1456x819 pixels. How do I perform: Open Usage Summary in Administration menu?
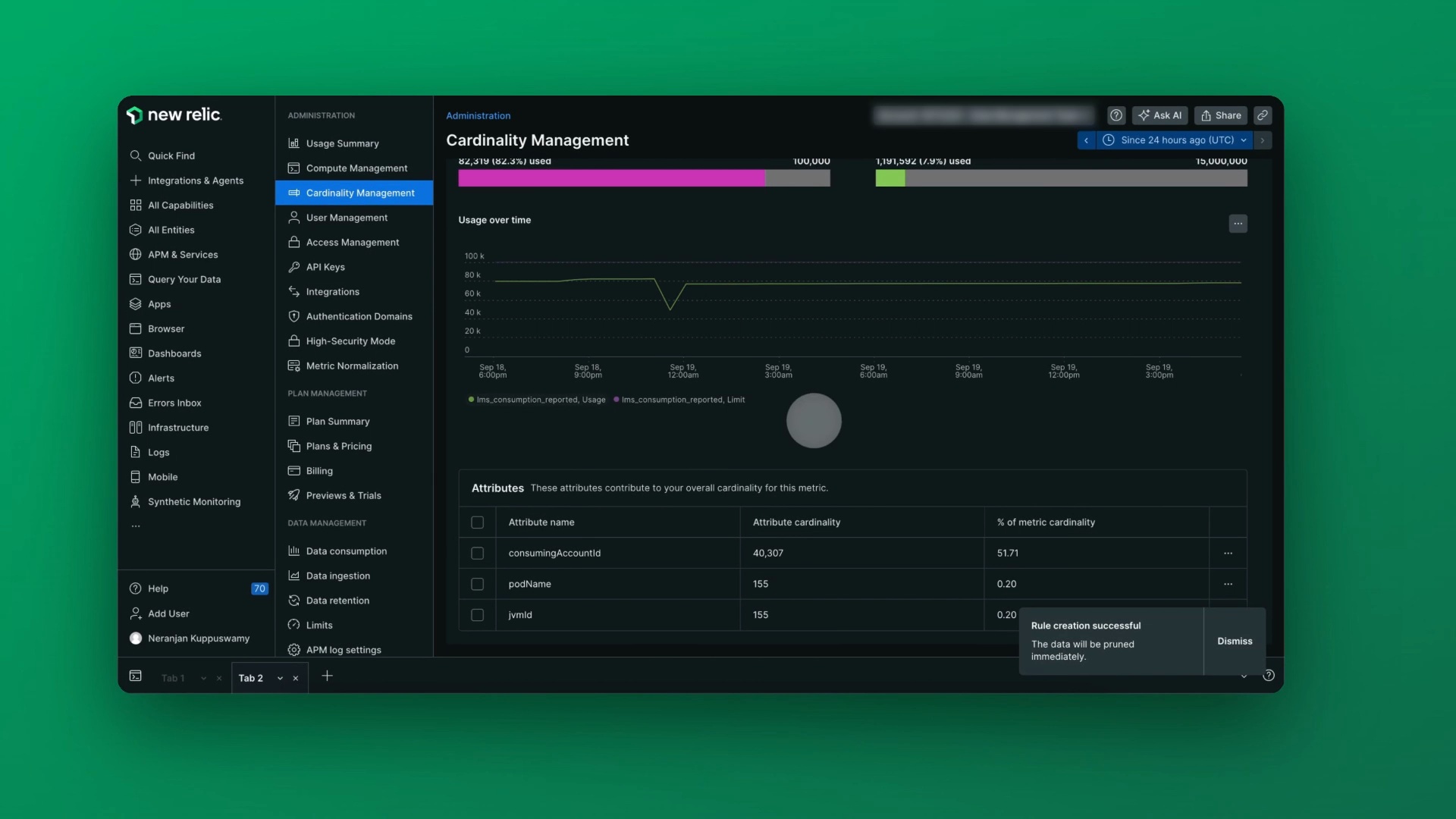click(x=342, y=143)
